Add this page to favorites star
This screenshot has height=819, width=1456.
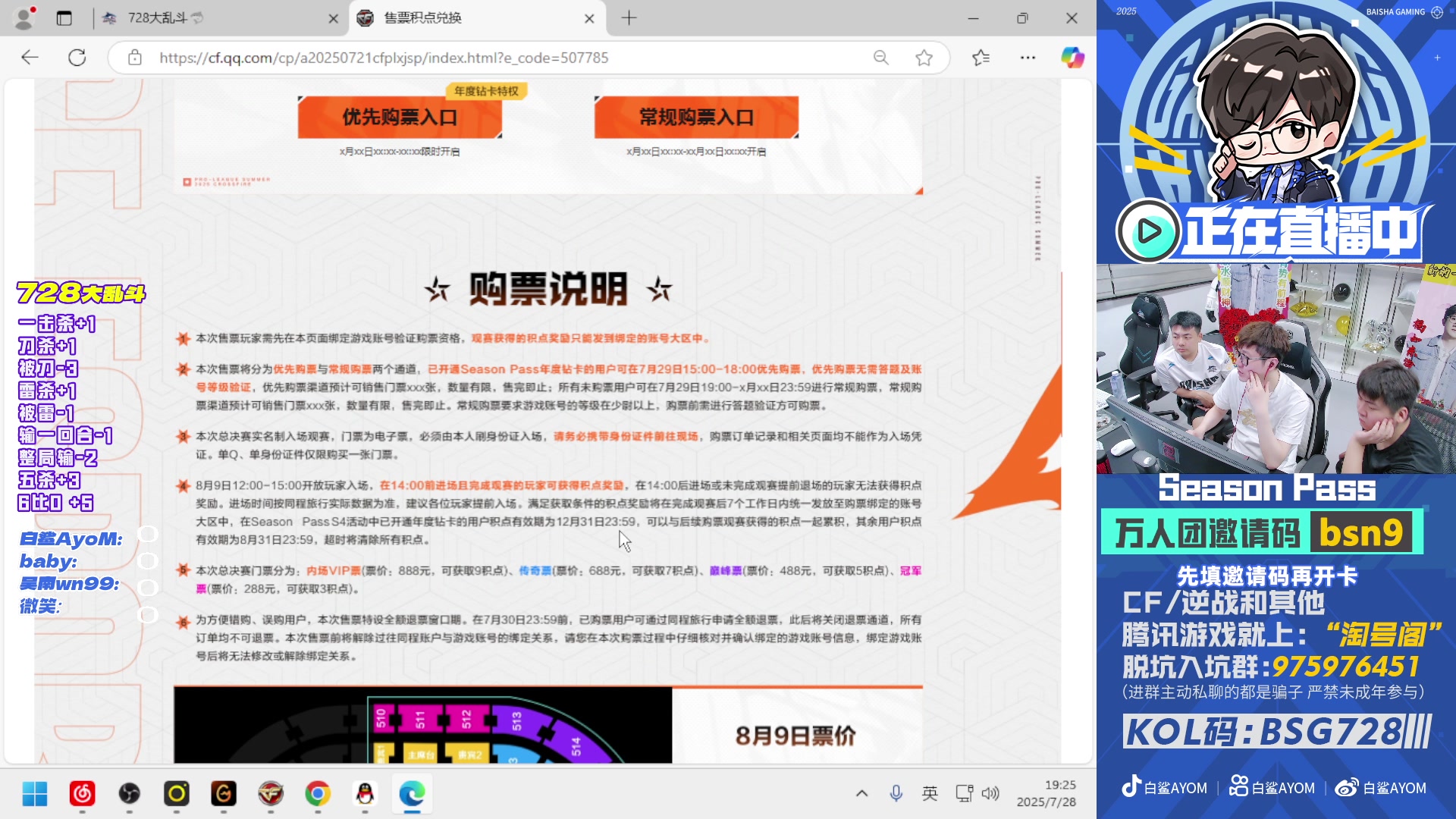(924, 58)
